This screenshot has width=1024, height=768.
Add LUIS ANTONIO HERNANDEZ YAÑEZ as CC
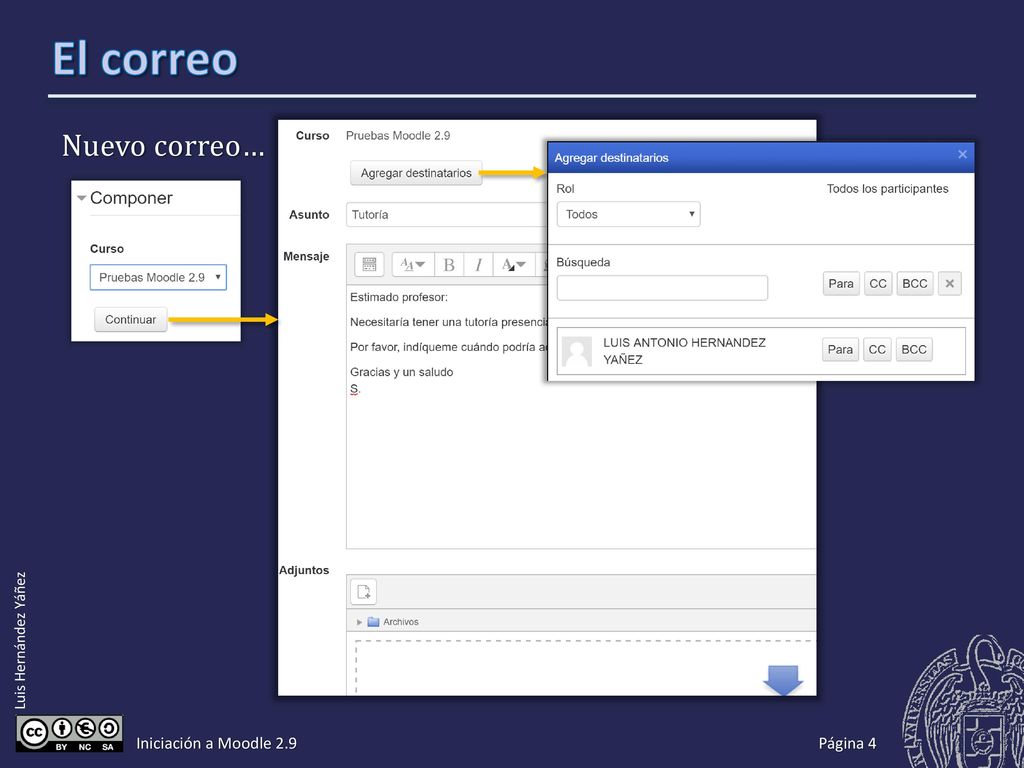point(877,349)
